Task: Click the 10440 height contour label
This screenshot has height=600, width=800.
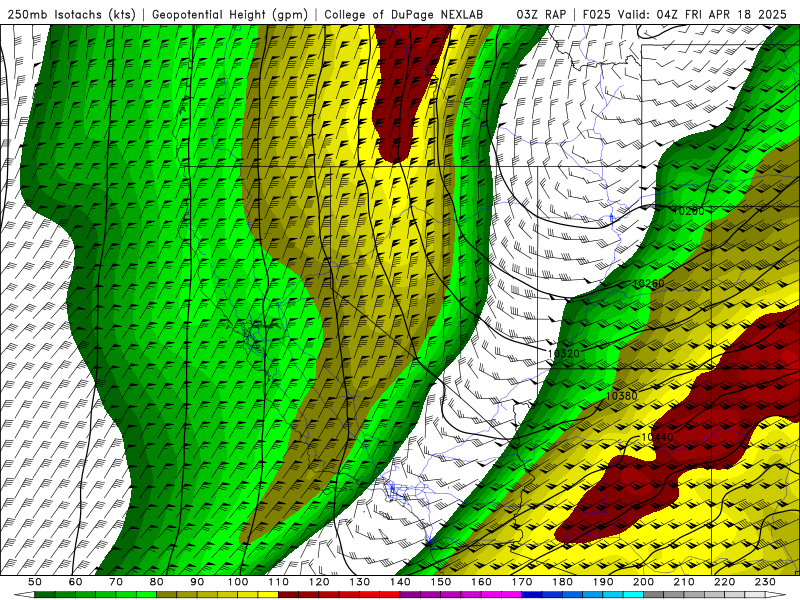Action: click(x=657, y=437)
